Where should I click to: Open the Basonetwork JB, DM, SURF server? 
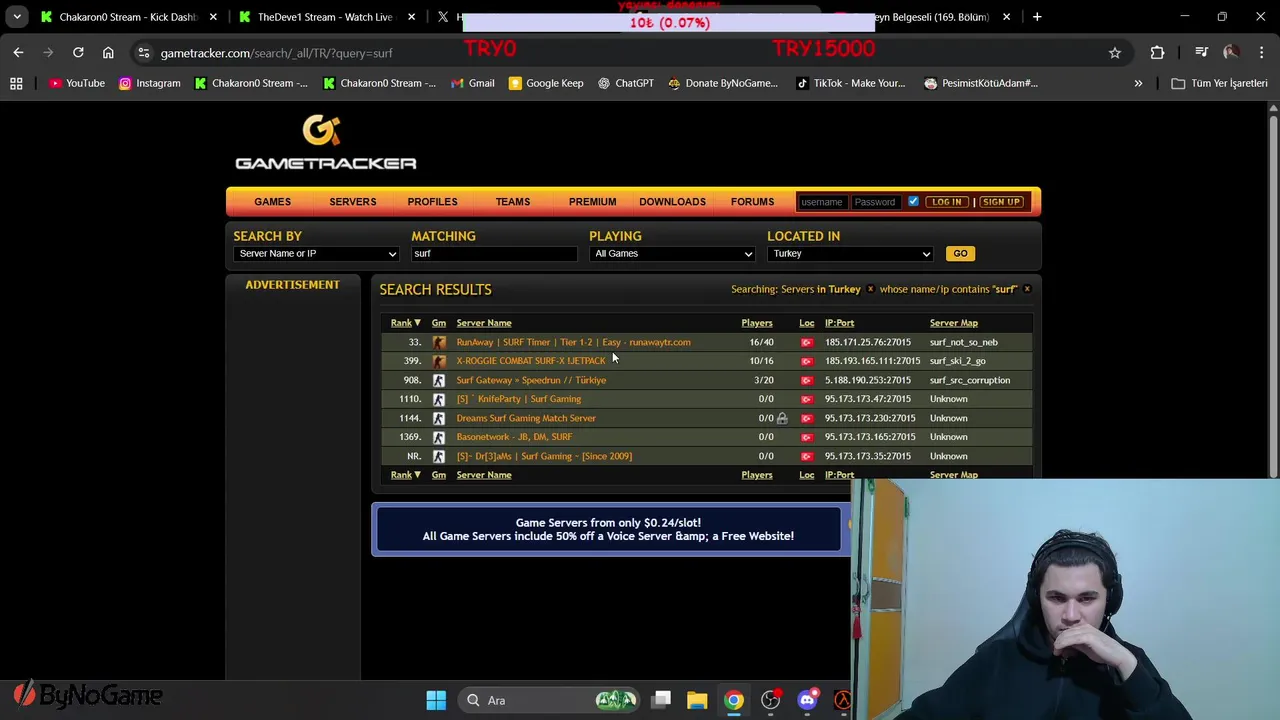click(514, 437)
